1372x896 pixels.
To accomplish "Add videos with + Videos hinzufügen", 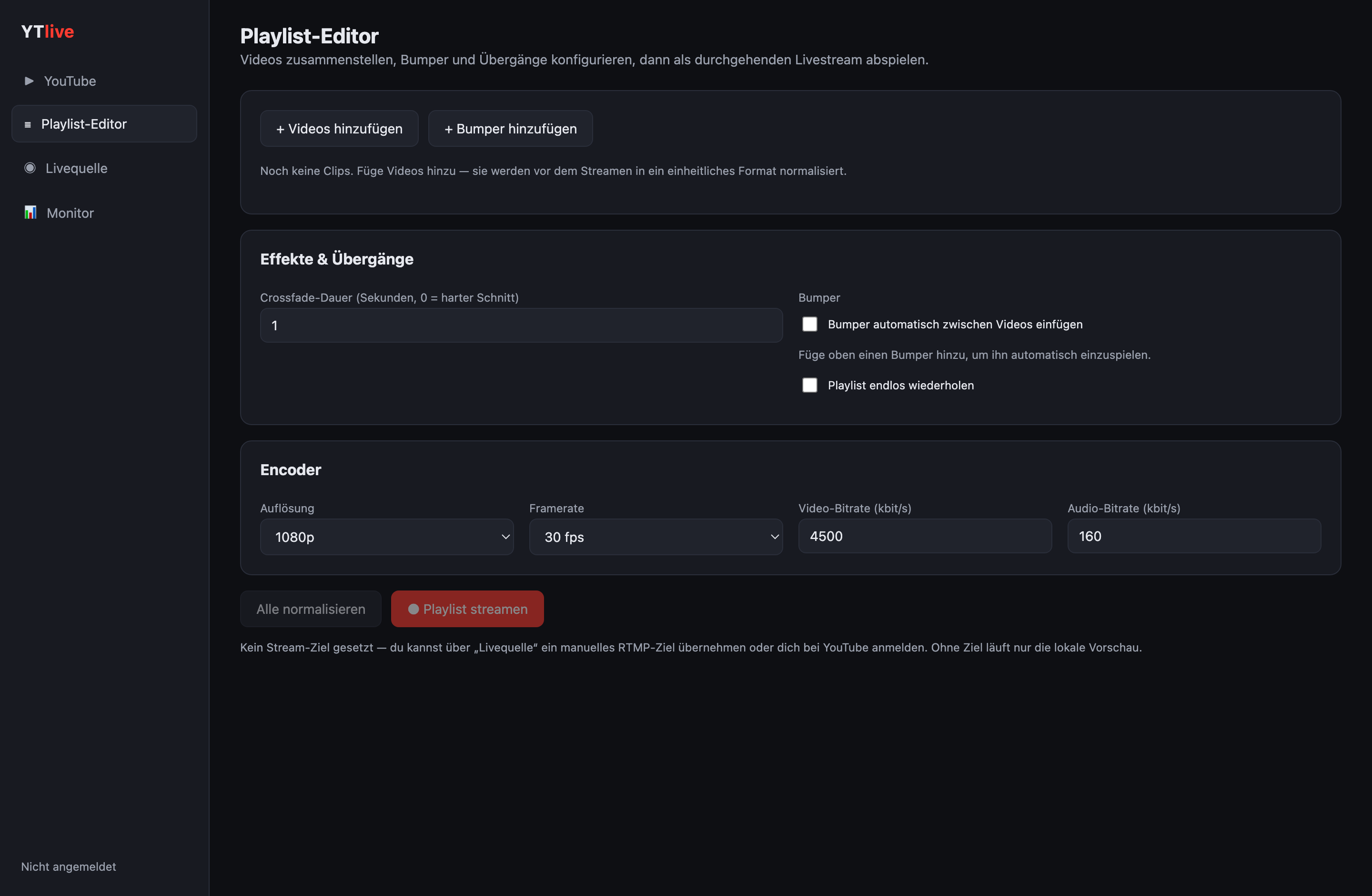I will tap(339, 129).
